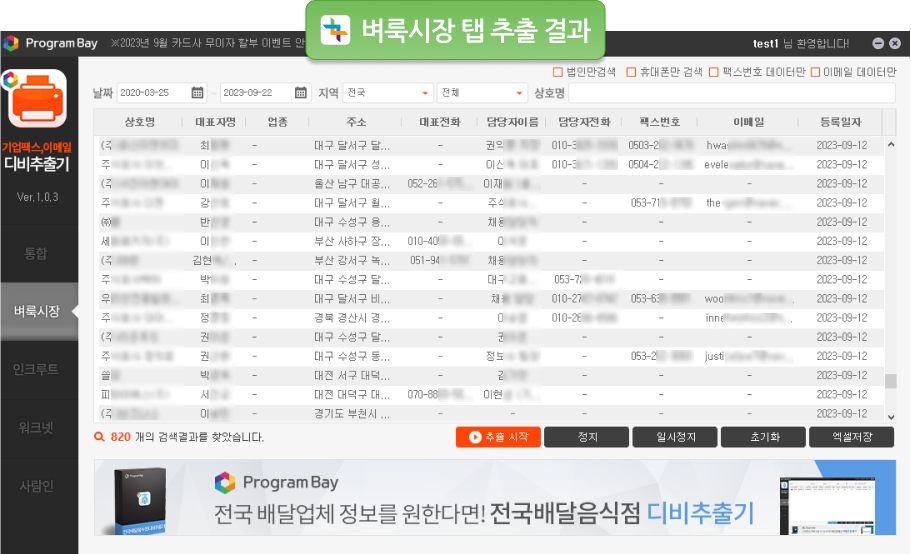The image size is (911, 554).
Task: Sort by the 대표자명 column header
Action: click(215, 122)
